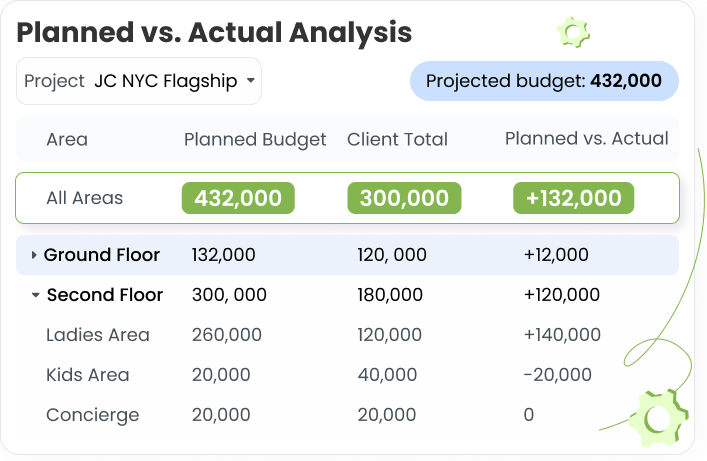Image resolution: width=707 pixels, height=461 pixels.
Task: Click the Area column header
Action: 67,139
